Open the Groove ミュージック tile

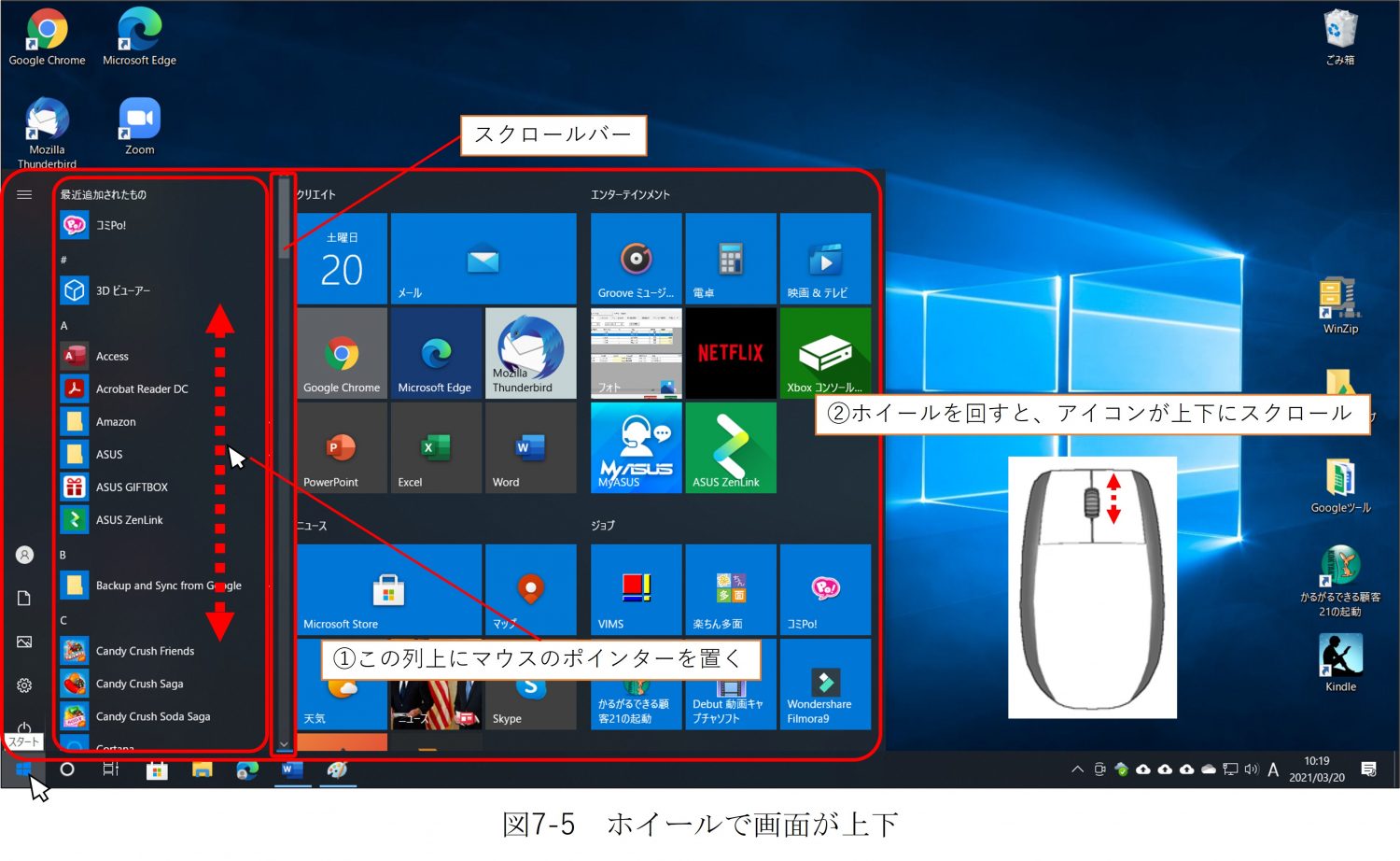[636, 258]
